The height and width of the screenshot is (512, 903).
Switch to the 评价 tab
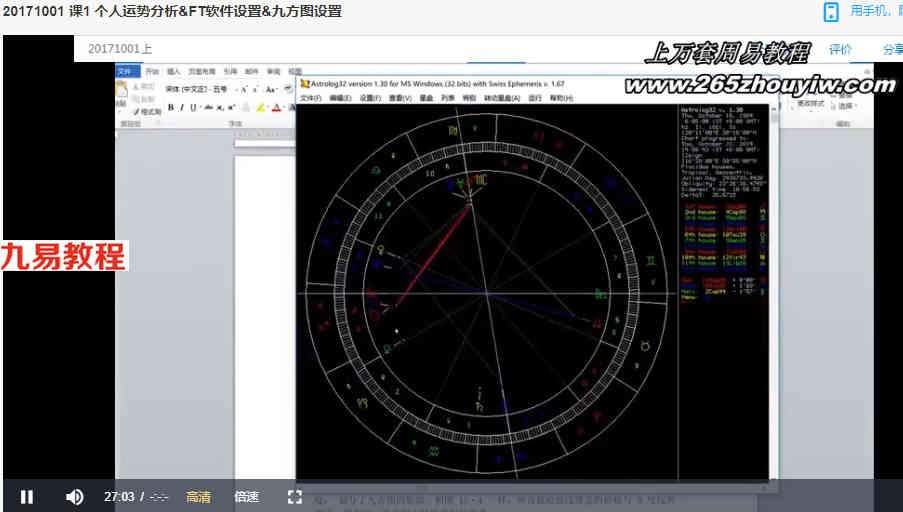tap(840, 50)
